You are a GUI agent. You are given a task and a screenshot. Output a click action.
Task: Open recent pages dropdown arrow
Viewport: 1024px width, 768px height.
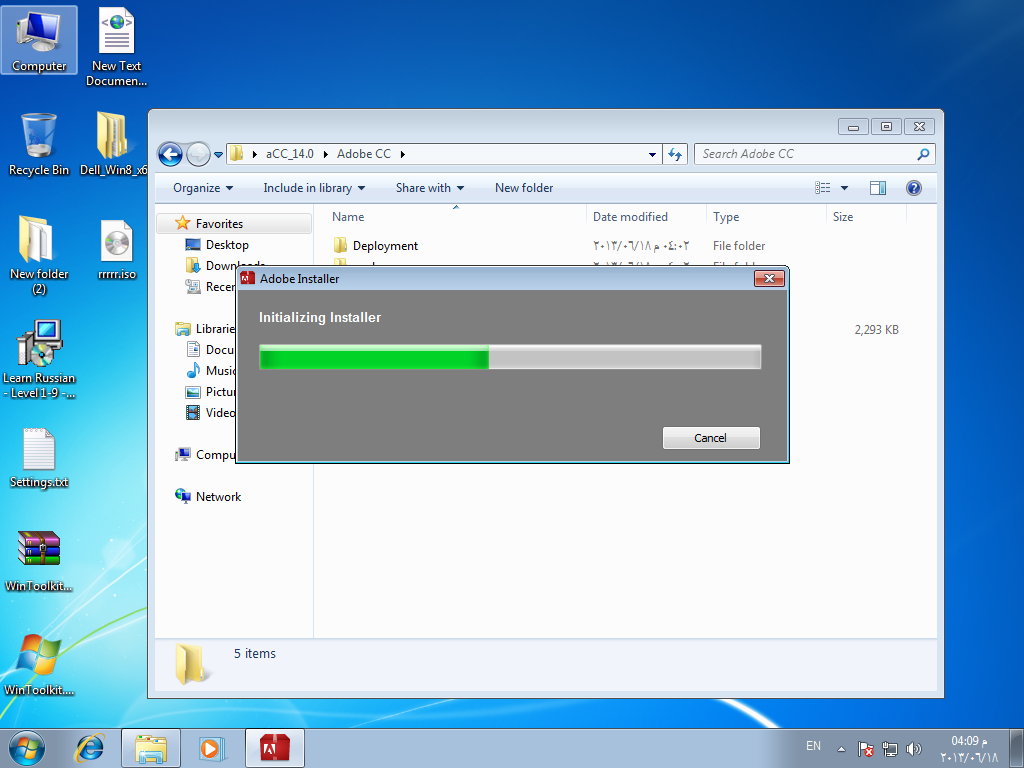(218, 155)
